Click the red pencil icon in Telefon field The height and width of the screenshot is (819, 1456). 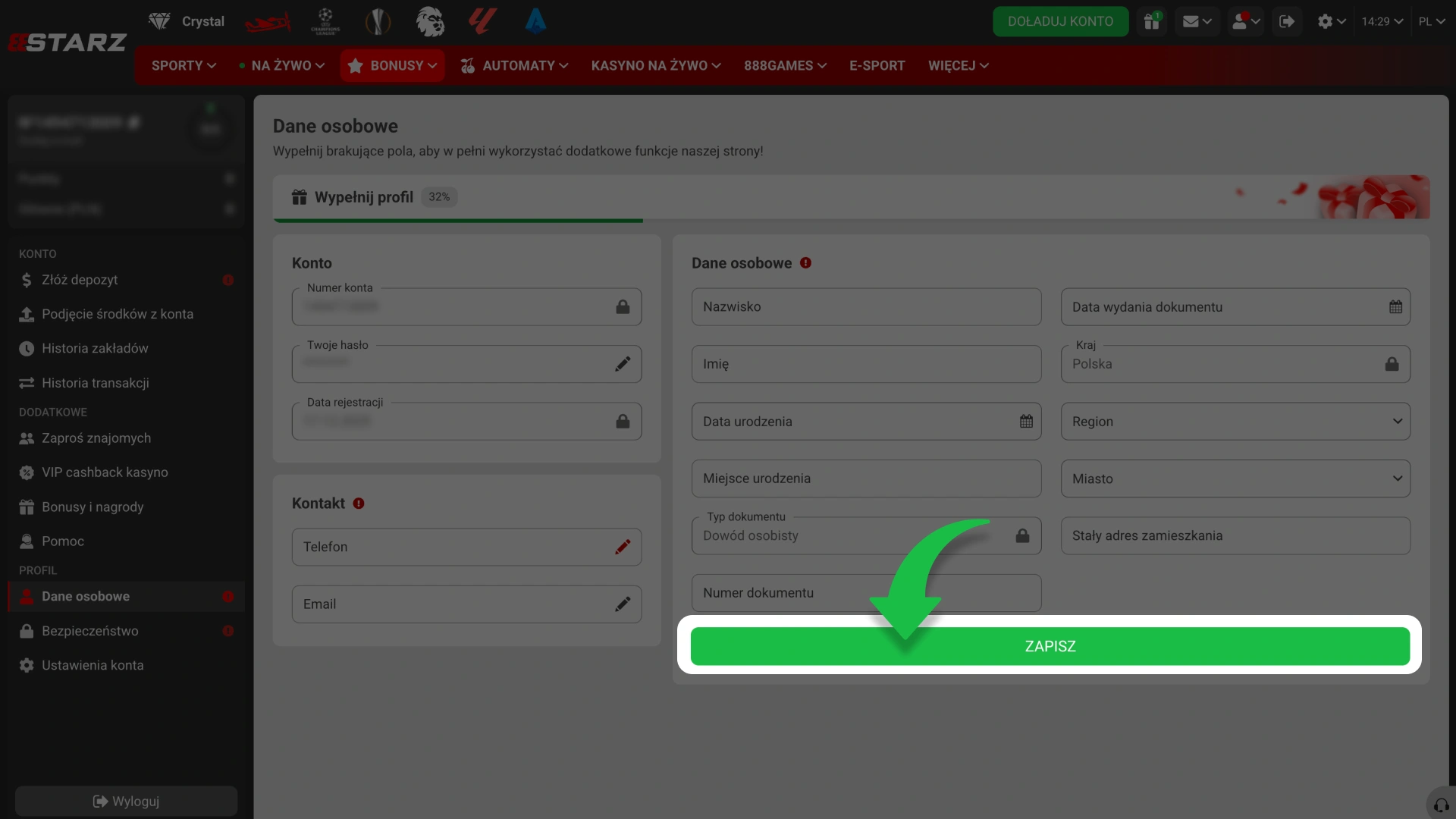[x=623, y=547]
